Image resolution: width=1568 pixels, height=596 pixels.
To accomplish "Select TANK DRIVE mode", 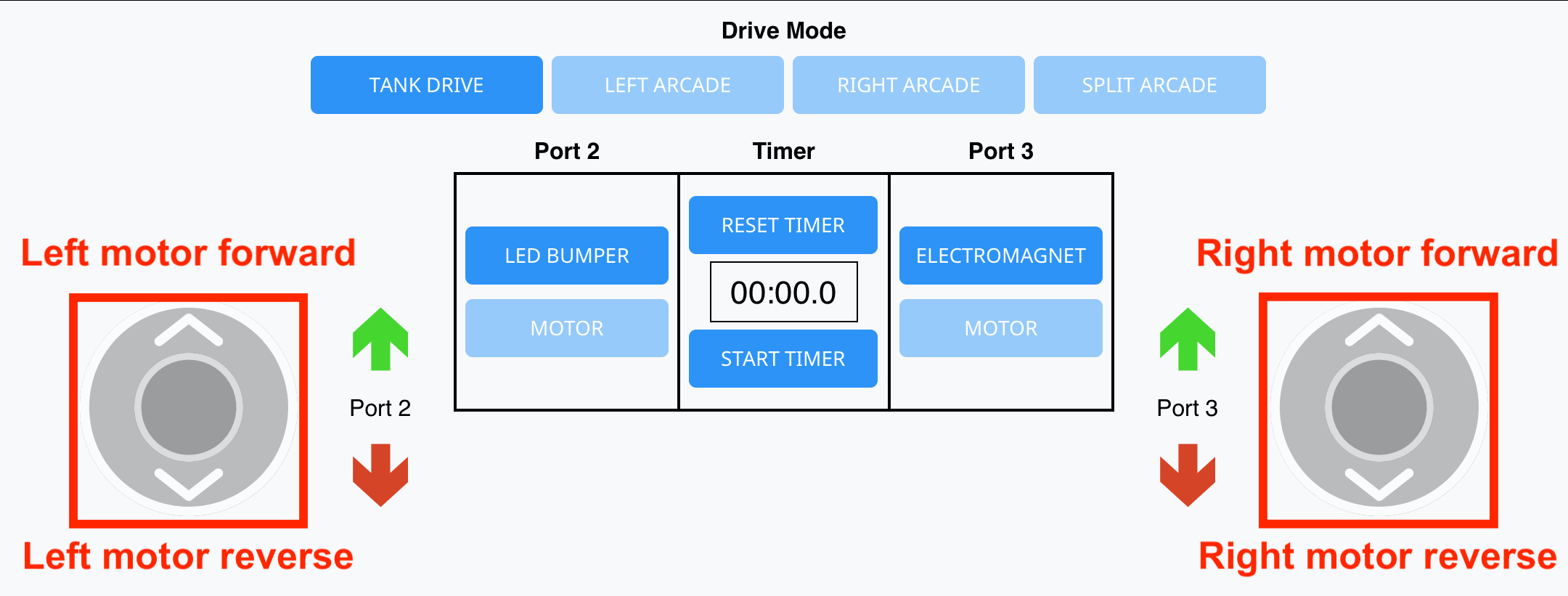I will (x=426, y=84).
